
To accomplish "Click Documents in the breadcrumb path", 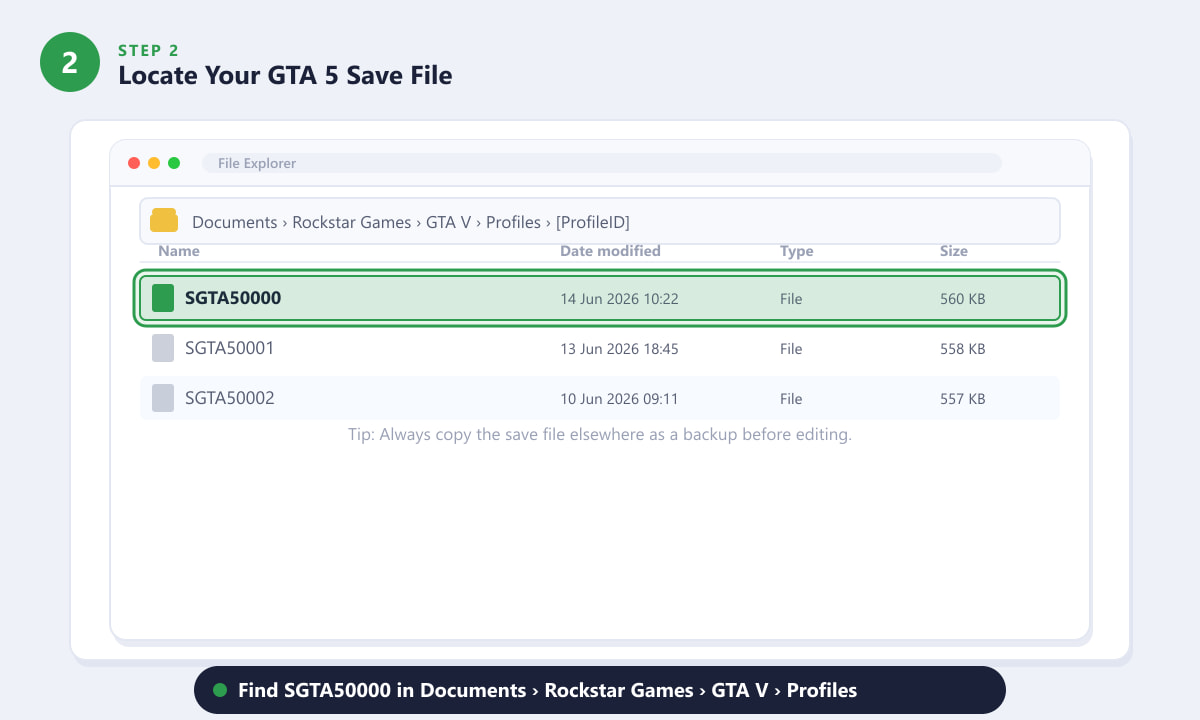I will click(x=235, y=222).
